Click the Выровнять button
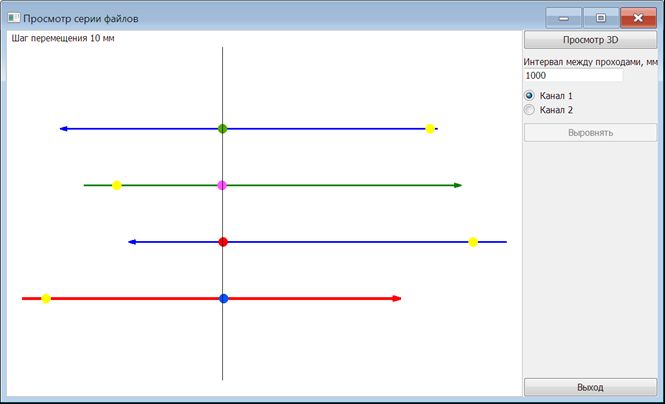665x404 pixels. (590, 132)
